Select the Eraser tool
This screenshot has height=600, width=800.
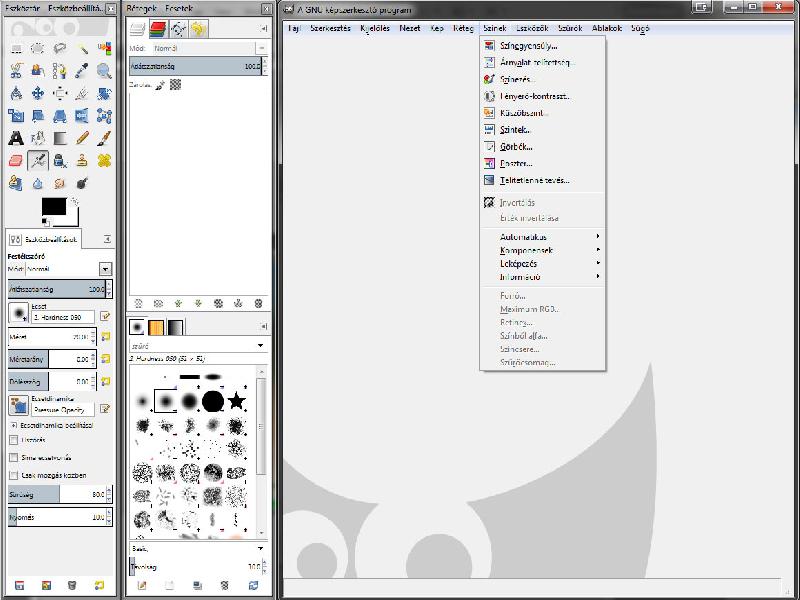tap(16, 161)
